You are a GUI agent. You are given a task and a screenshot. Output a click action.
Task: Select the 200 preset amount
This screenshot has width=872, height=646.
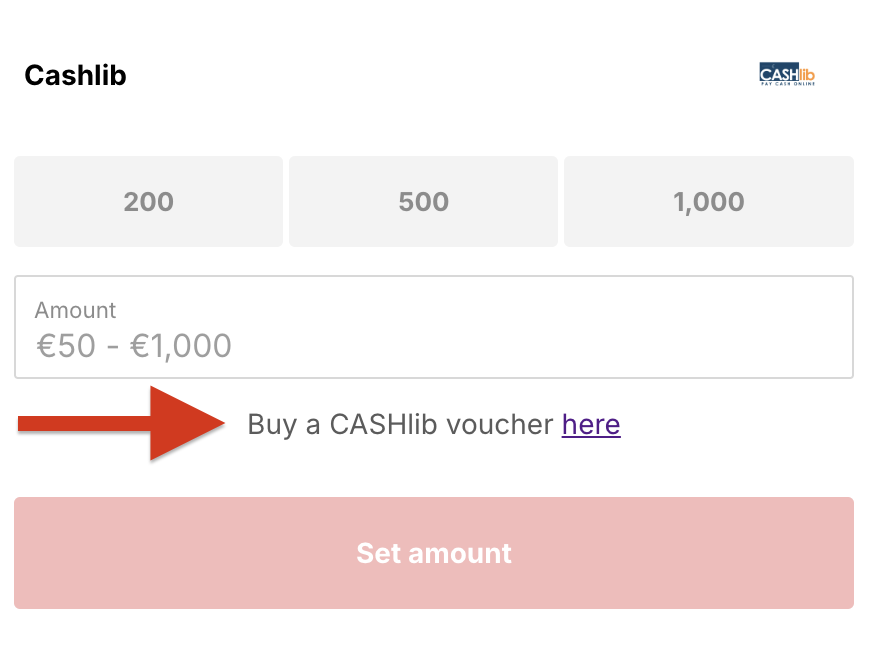tap(148, 201)
